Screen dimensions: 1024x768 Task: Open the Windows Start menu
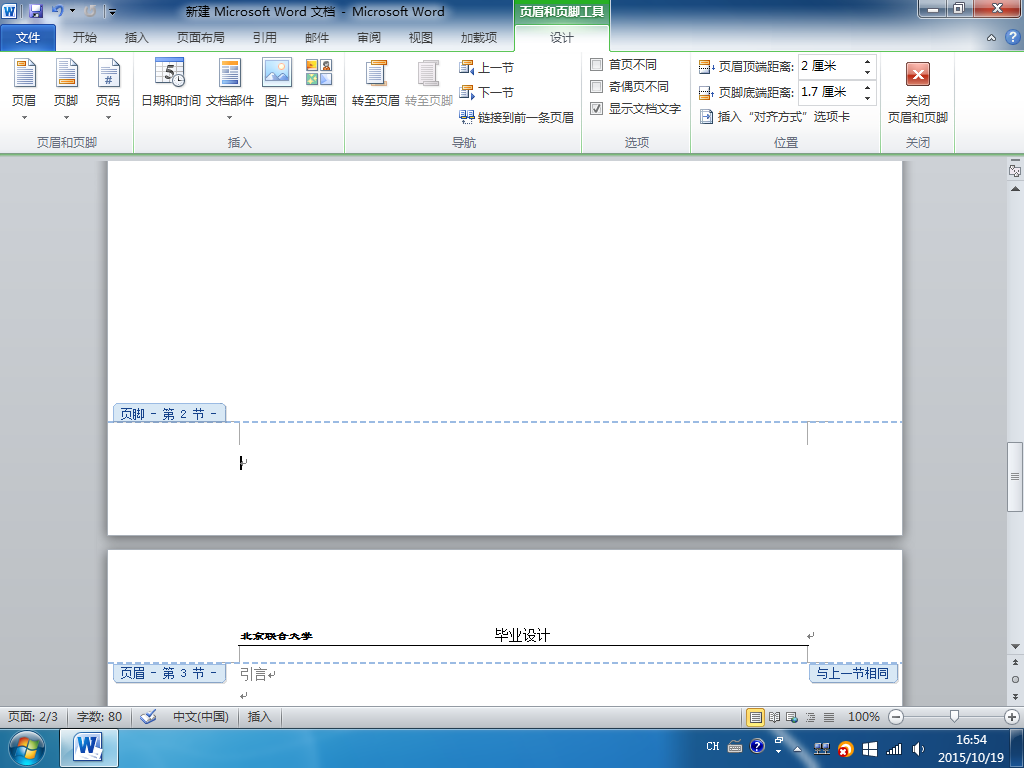click(x=27, y=748)
